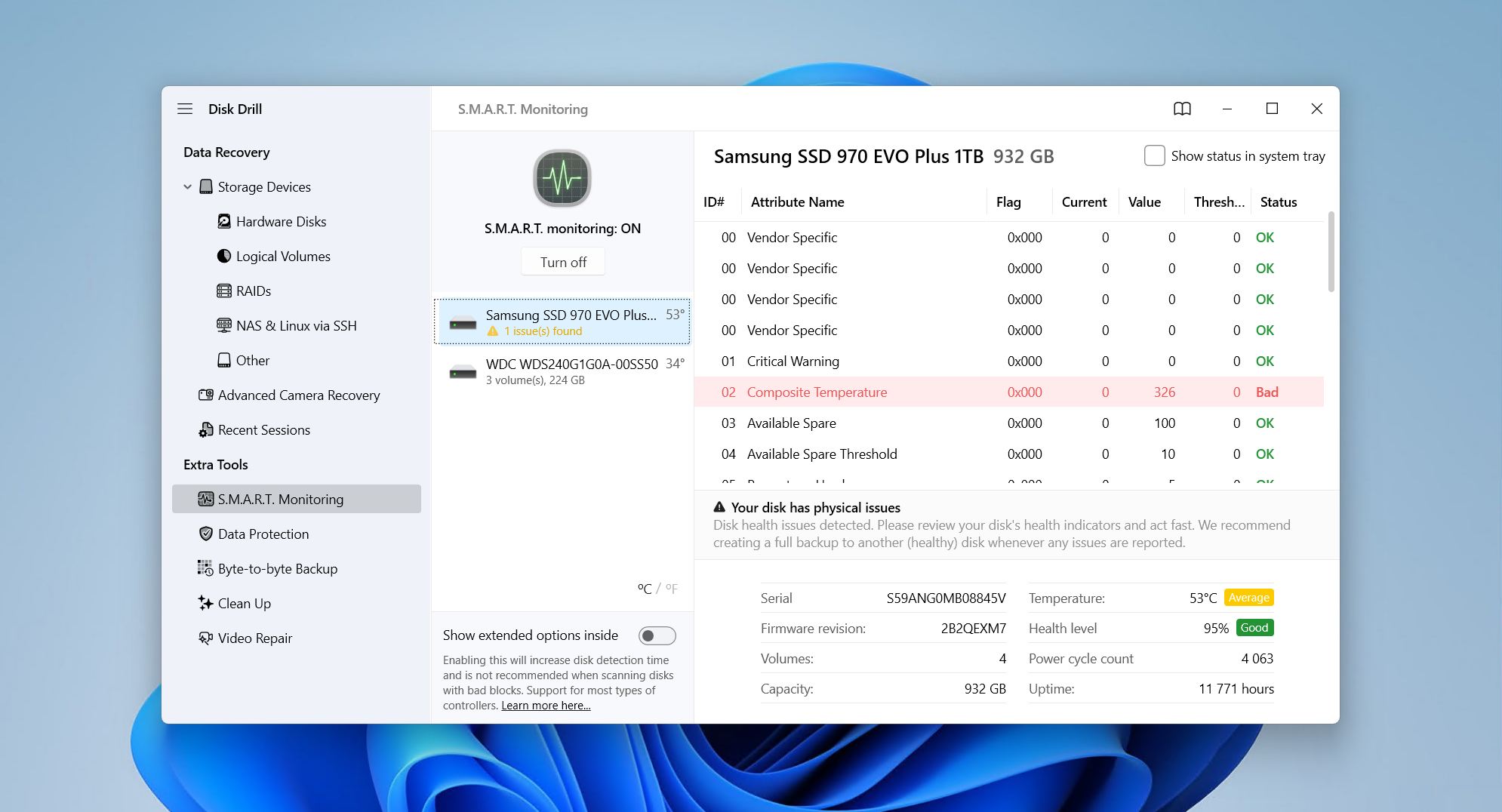Select the Critical Warning row
The width and height of the screenshot is (1502, 812).
tap(1009, 361)
